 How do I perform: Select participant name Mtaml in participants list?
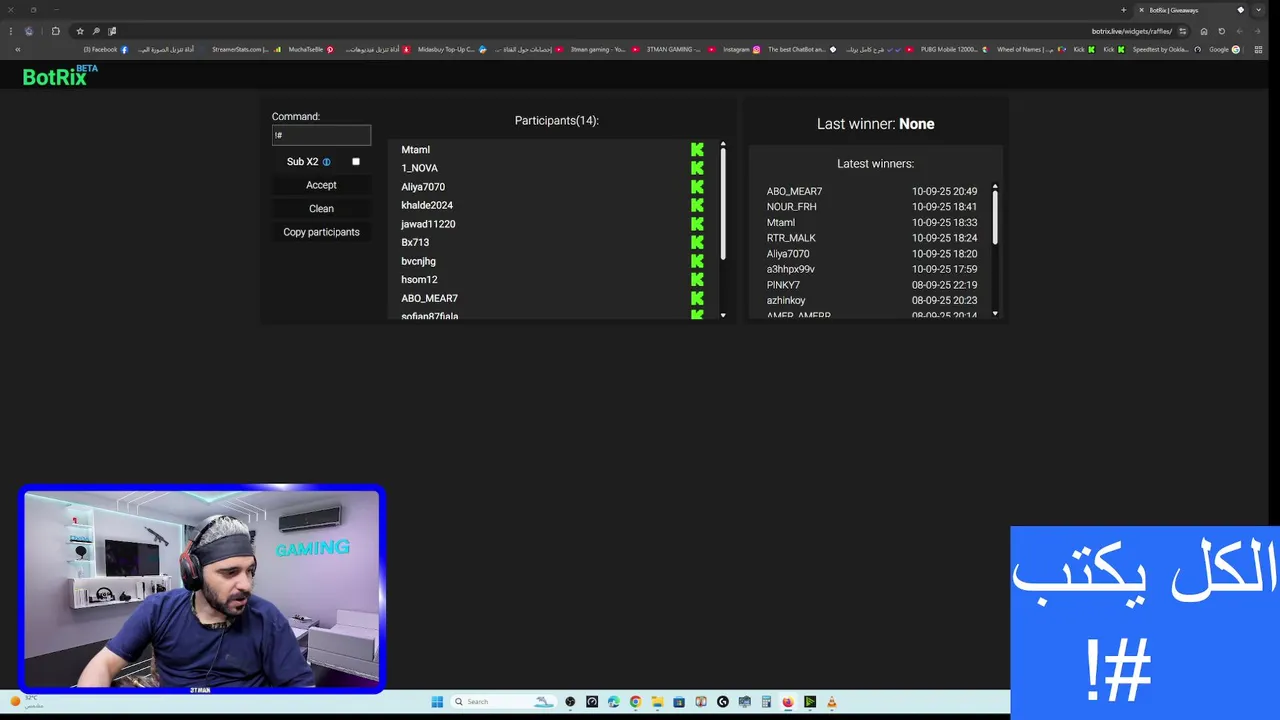click(x=415, y=150)
